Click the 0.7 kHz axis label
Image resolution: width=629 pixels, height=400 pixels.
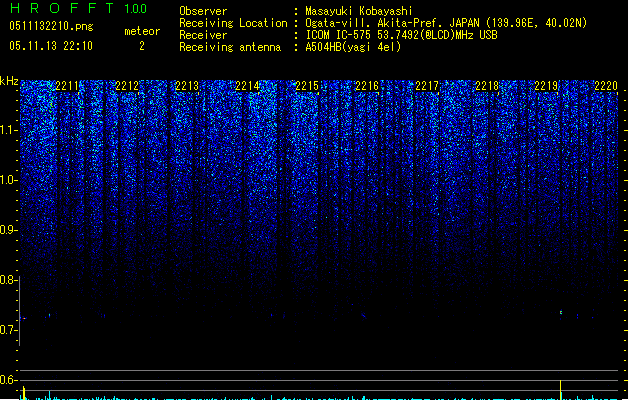click(x=8, y=330)
